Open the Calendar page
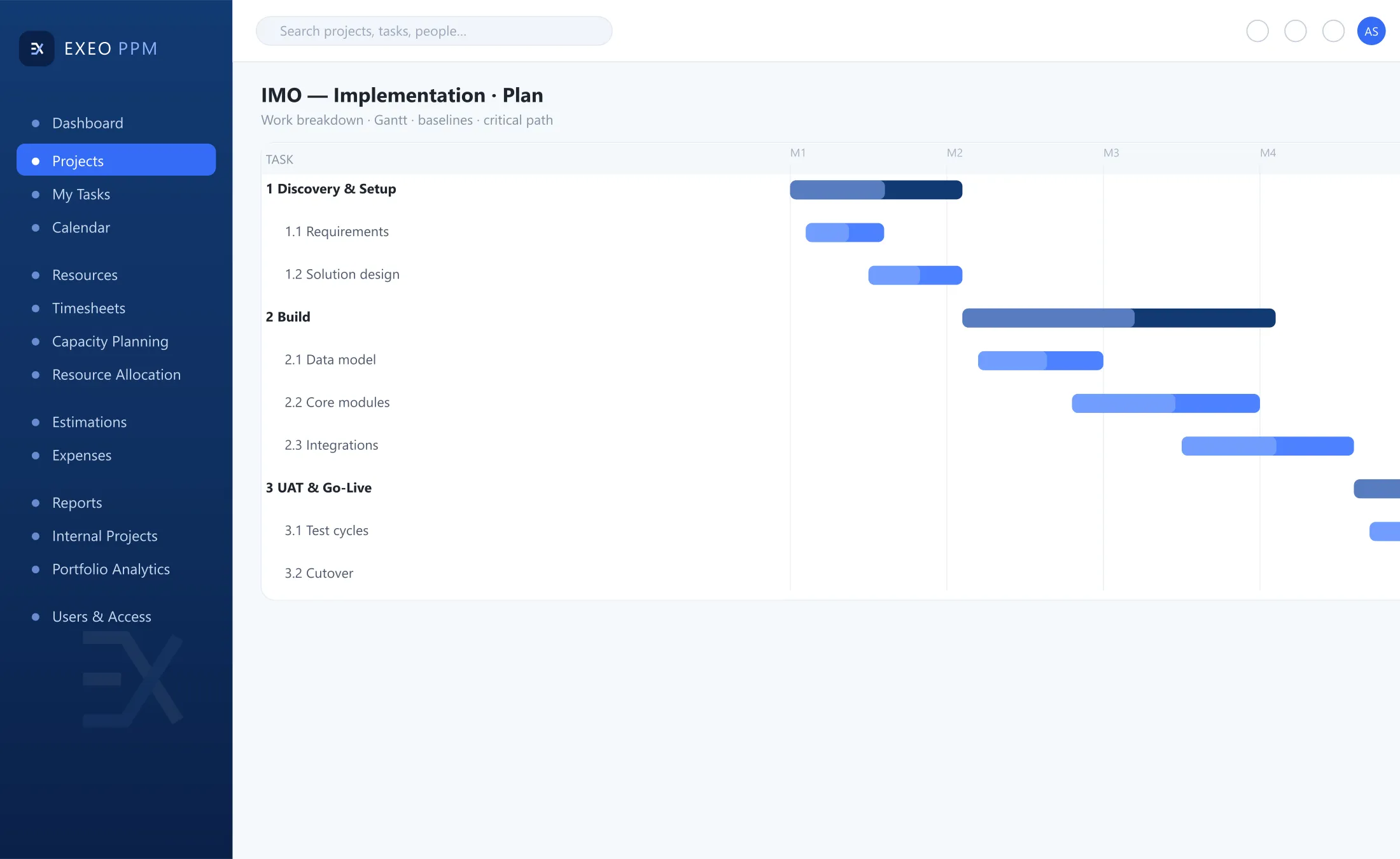This screenshot has width=1400, height=859. [x=116, y=228]
